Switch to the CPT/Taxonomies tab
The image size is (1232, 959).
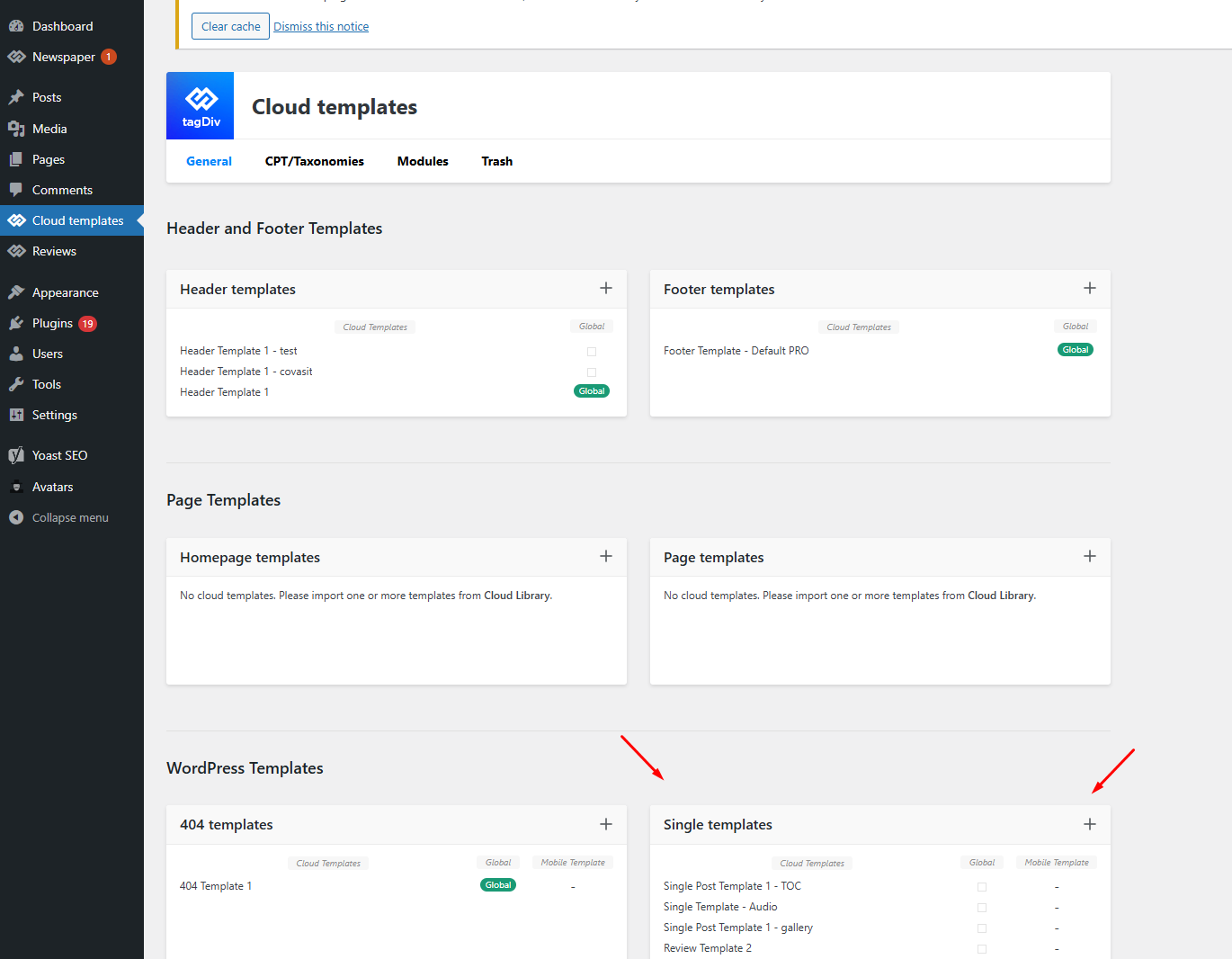315,161
